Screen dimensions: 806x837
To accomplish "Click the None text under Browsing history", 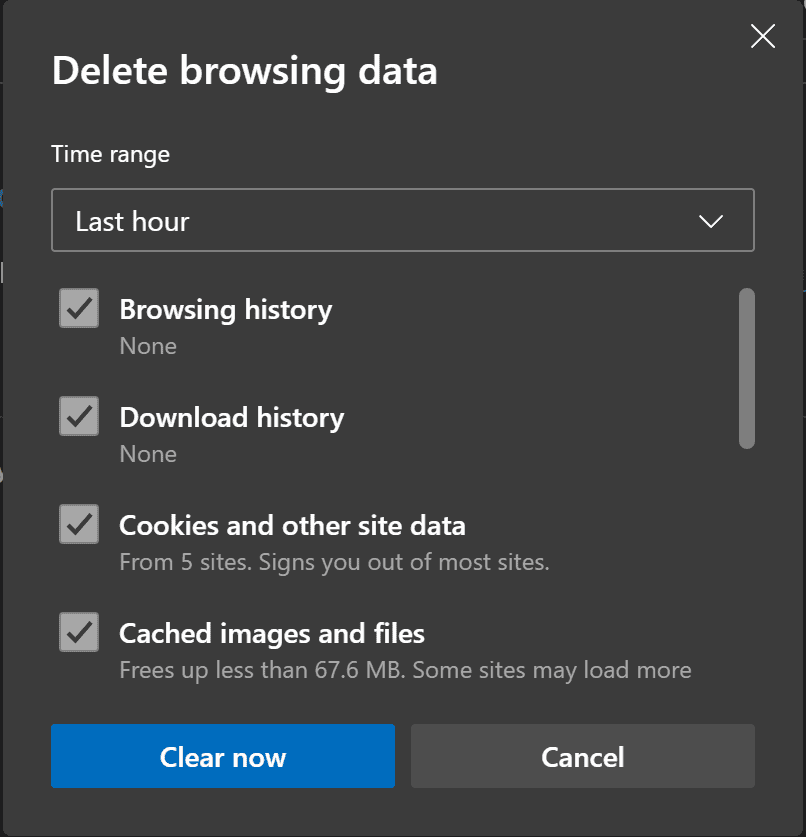I will (148, 346).
